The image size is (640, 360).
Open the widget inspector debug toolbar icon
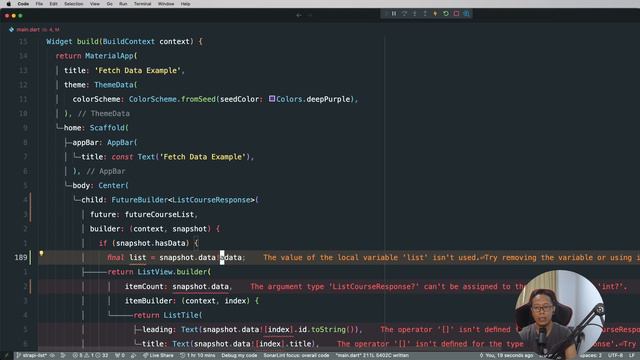point(466,13)
